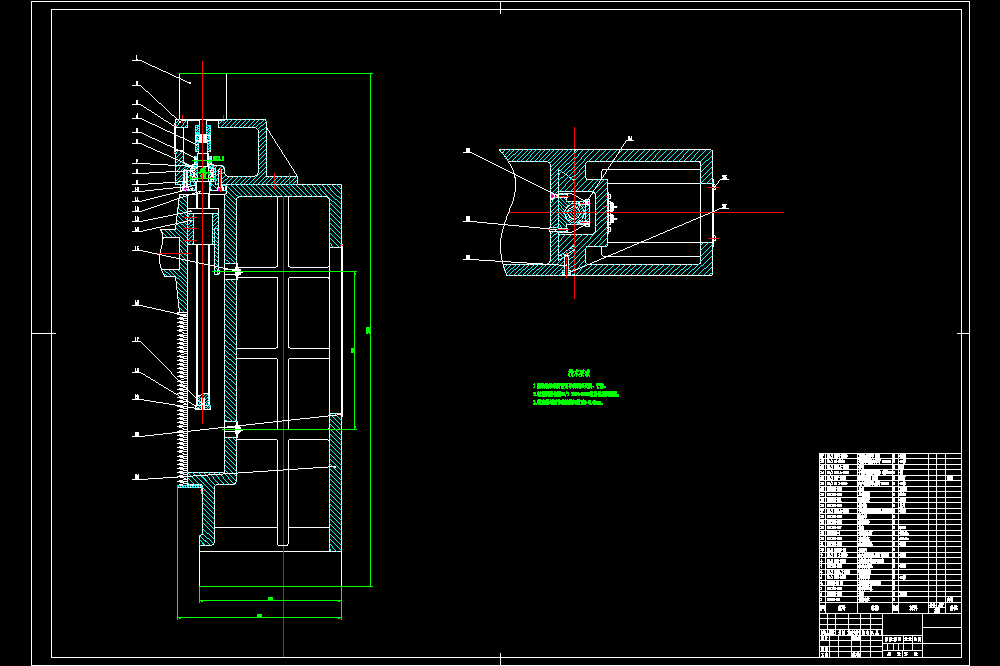The image size is (1000, 666).
Task: Select the tall green overall height dimension line
Action: [x=371, y=330]
